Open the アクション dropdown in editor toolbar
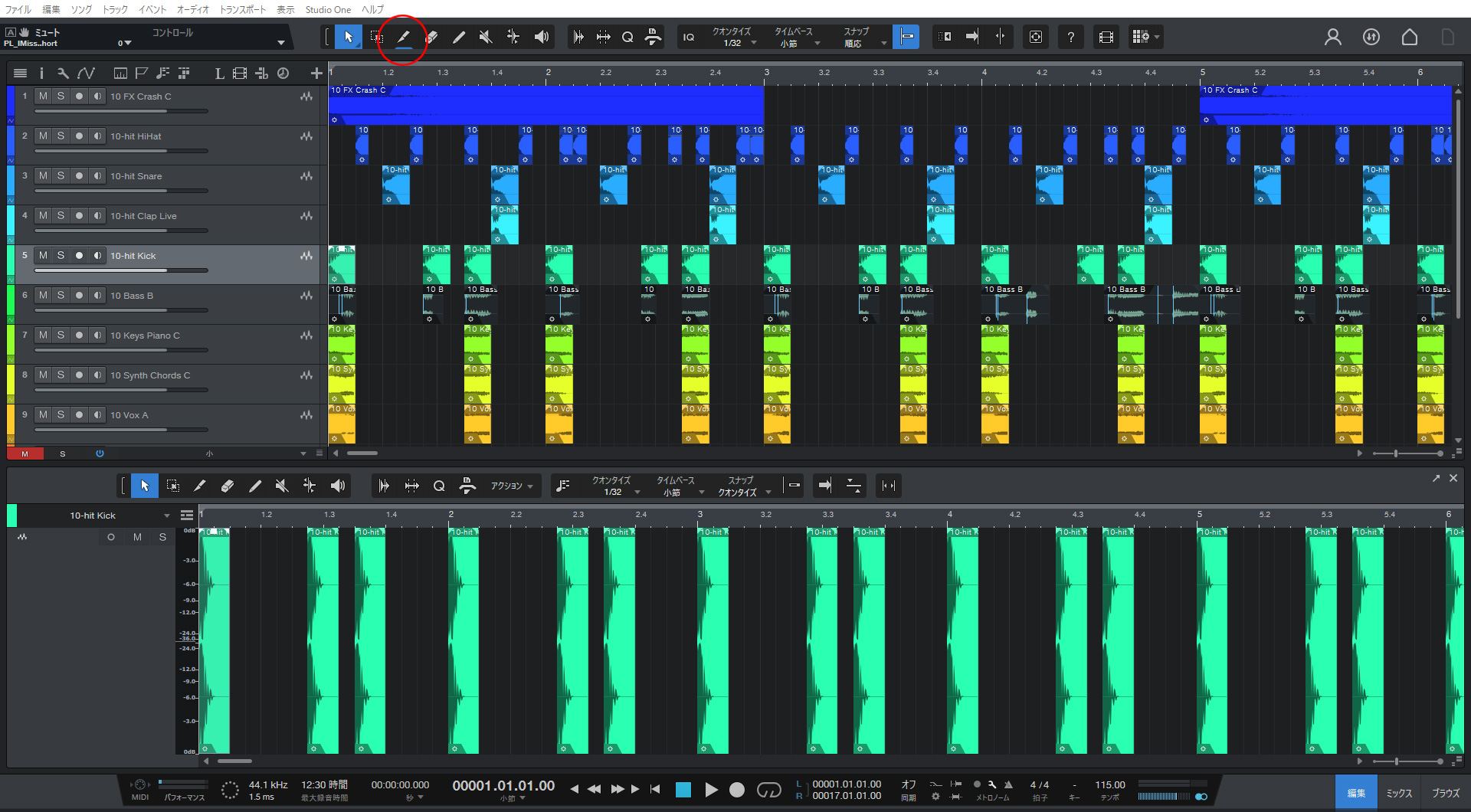Image resolution: width=1471 pixels, height=812 pixels. 511,486
